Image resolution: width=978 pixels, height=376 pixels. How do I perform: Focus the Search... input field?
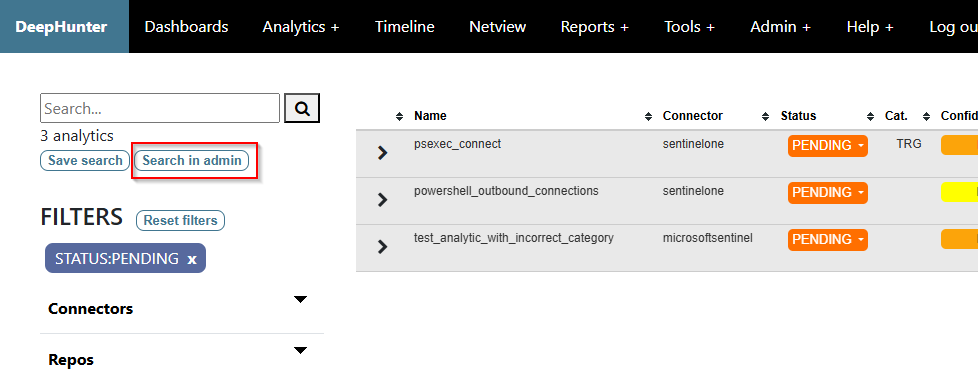(160, 108)
